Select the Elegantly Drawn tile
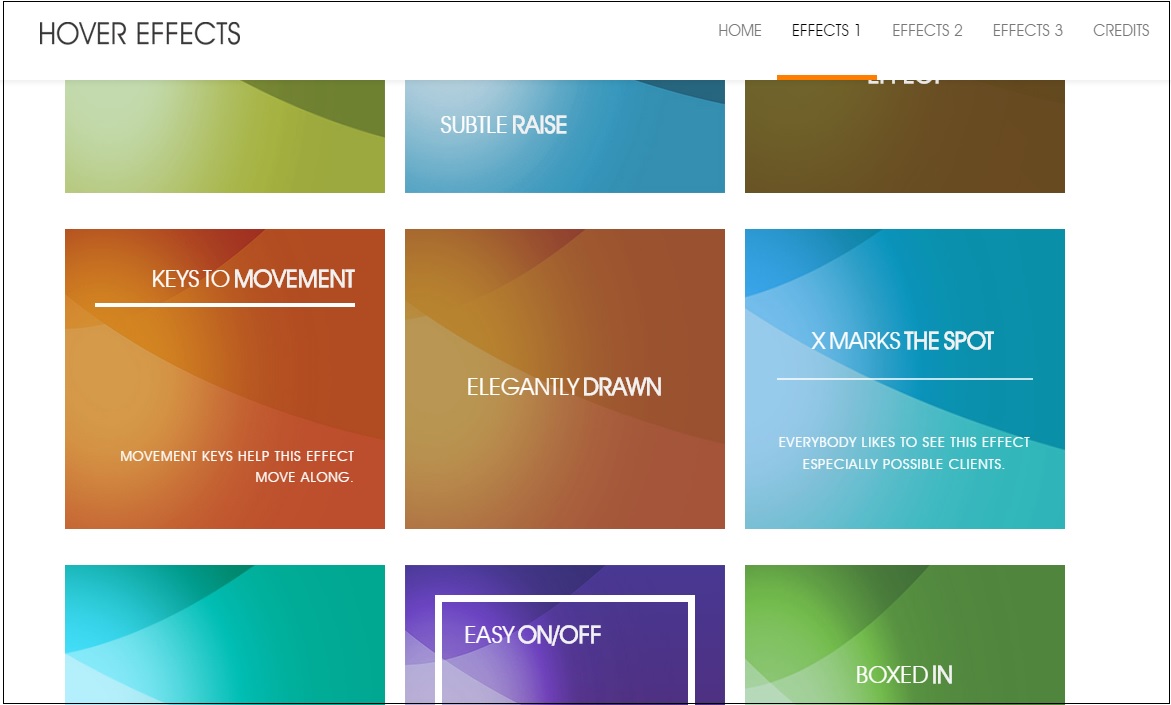The width and height of the screenshot is (1171, 705). [565, 379]
